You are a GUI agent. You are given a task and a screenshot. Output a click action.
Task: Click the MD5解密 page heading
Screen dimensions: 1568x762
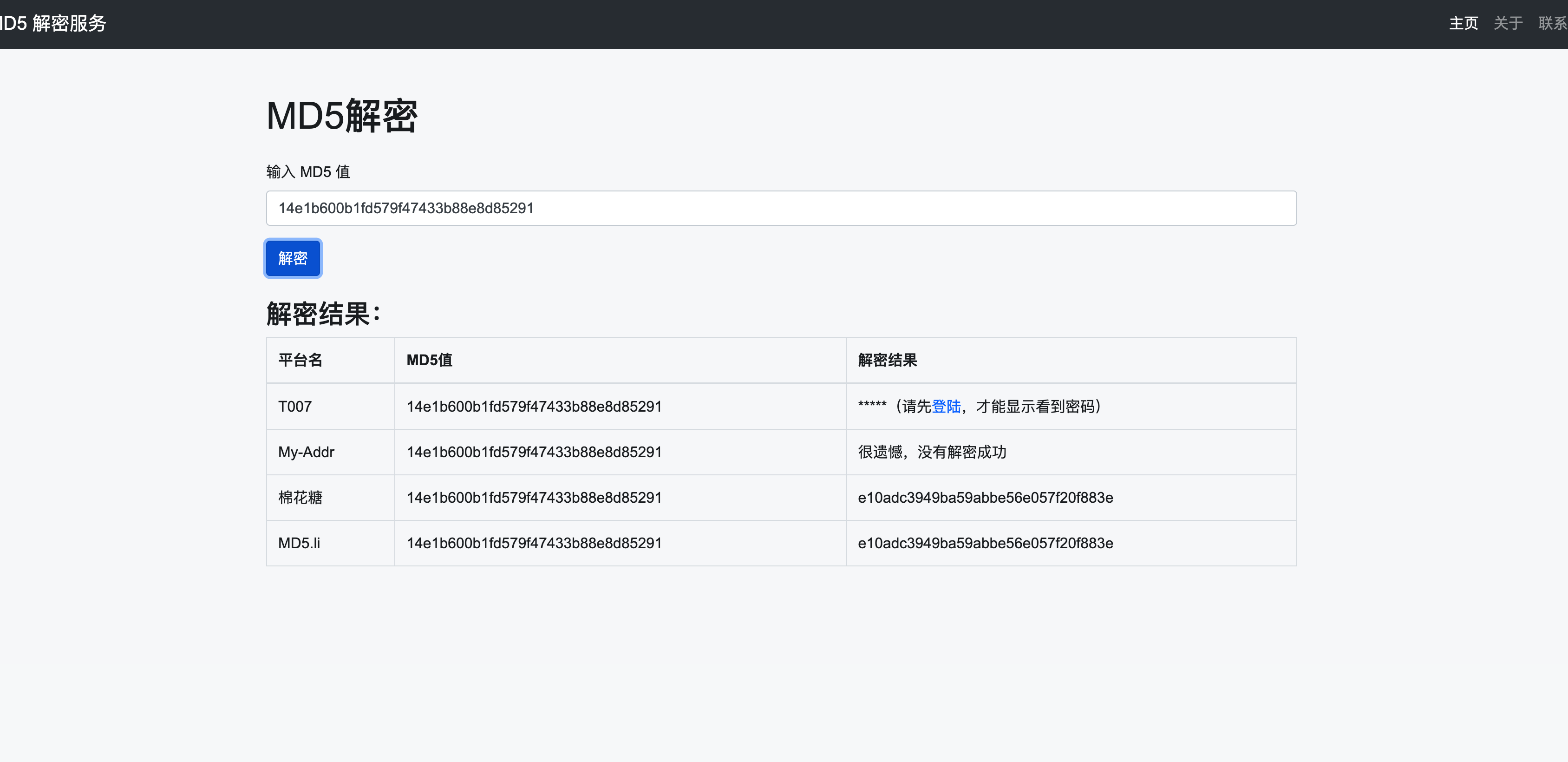coord(342,116)
